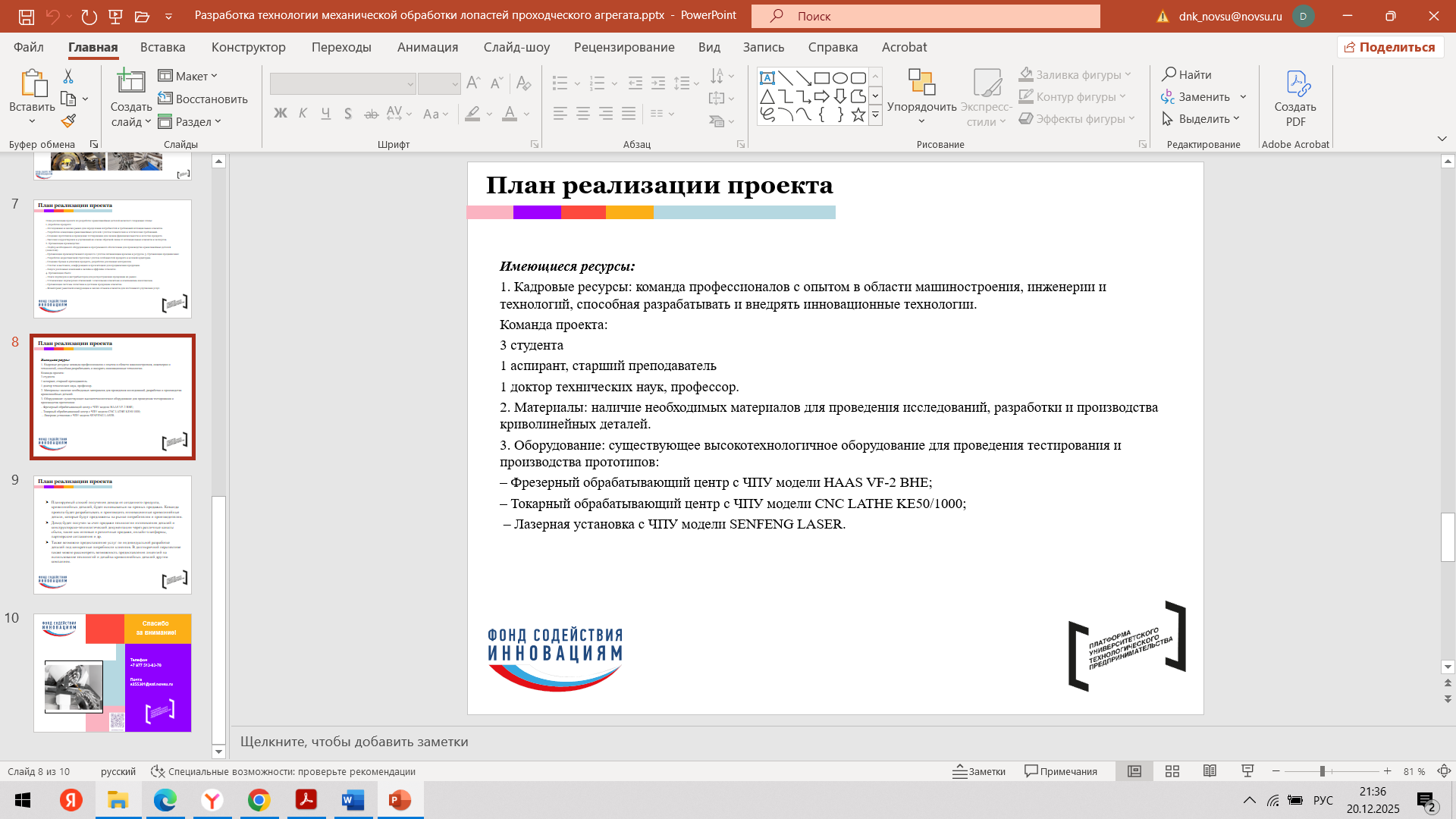1456x819 pixels.
Task: Open reading view from status bar
Action: coord(1210,771)
